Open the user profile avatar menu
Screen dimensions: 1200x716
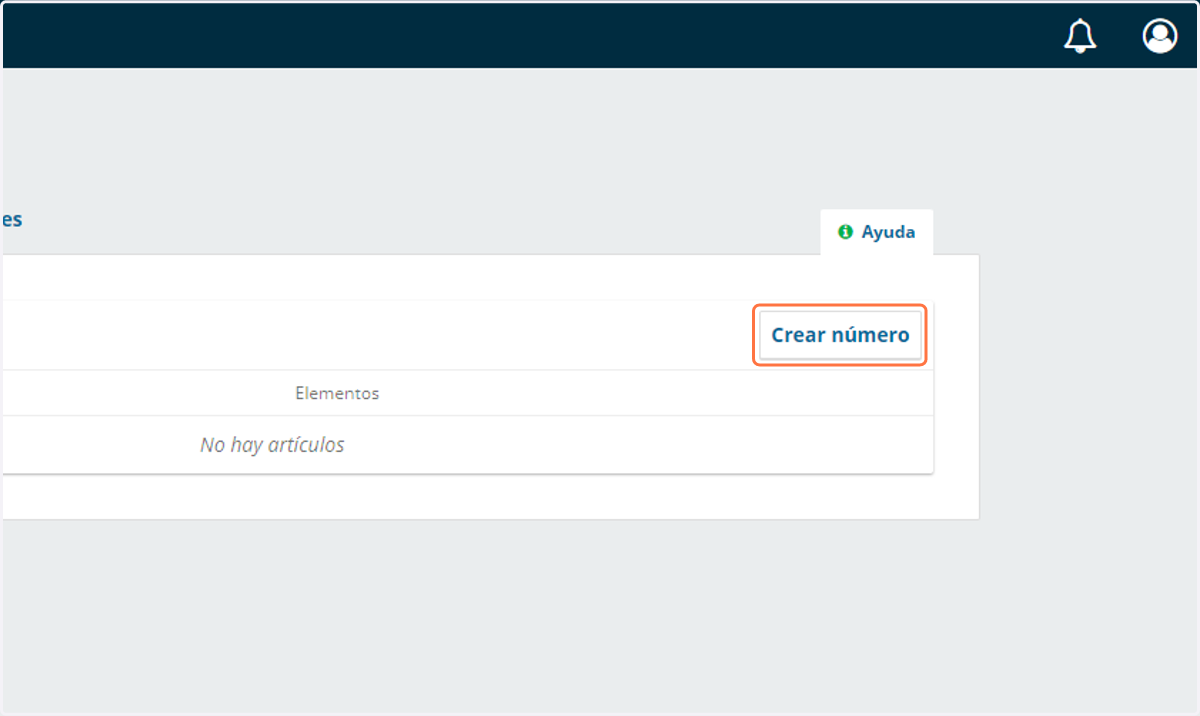1160,36
